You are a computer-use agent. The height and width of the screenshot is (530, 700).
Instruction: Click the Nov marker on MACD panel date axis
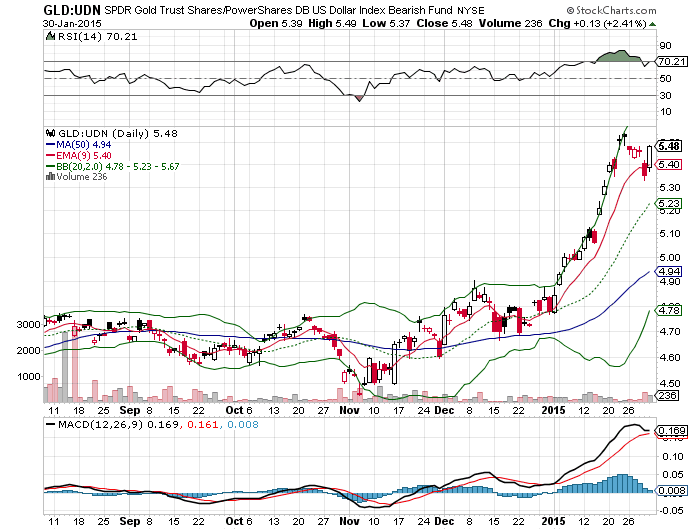click(x=349, y=521)
